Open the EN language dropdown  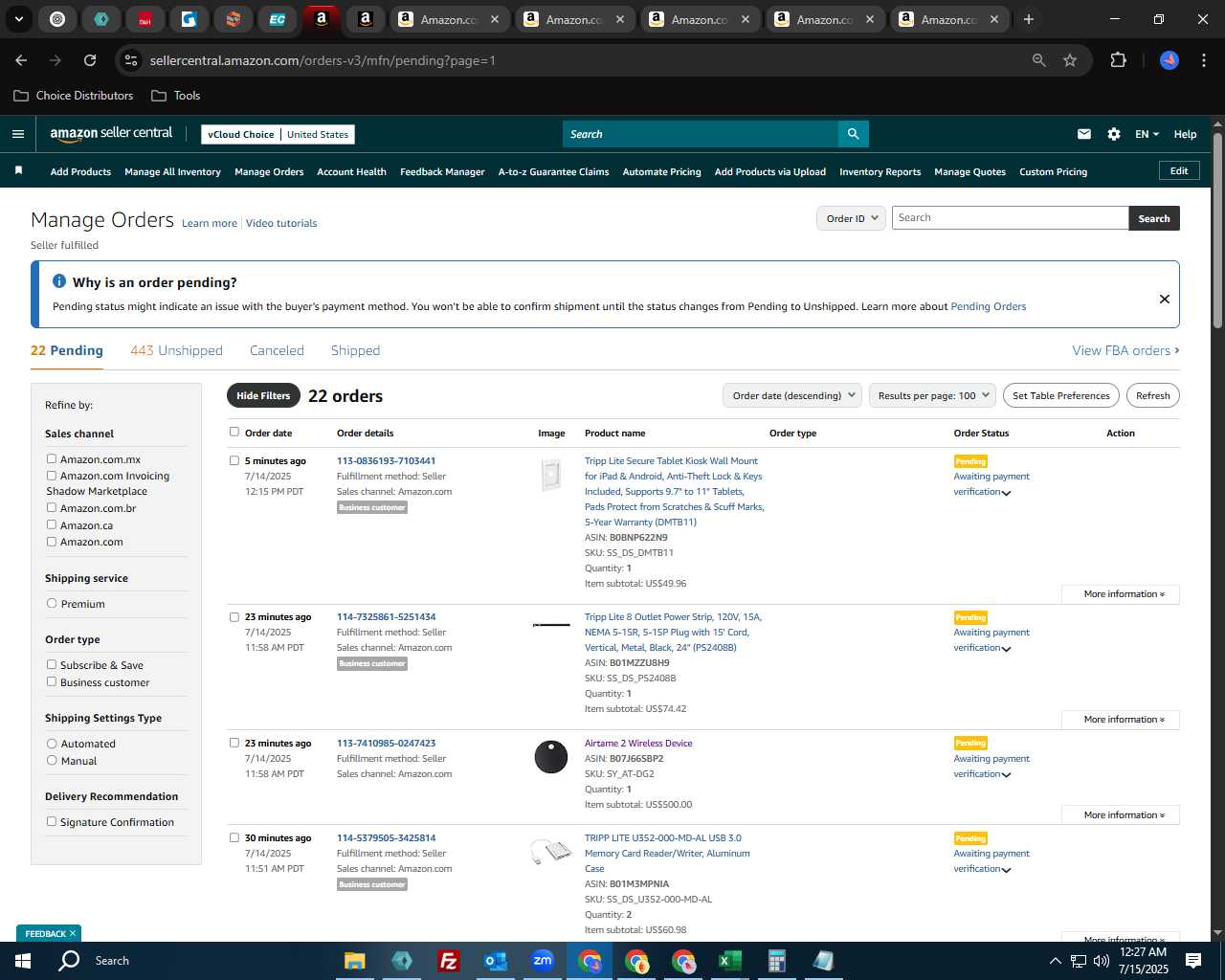pos(1147,134)
